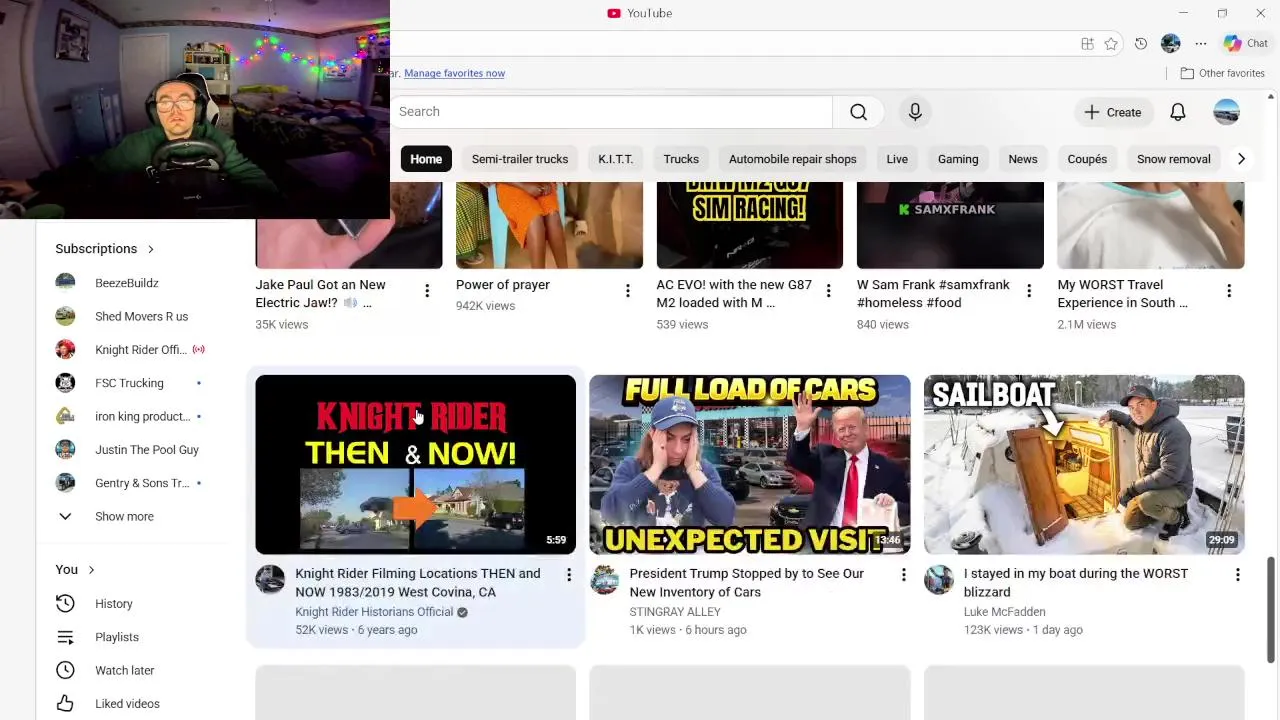Open the browser split screen icon
The width and height of the screenshot is (1280, 720).
click(1087, 43)
